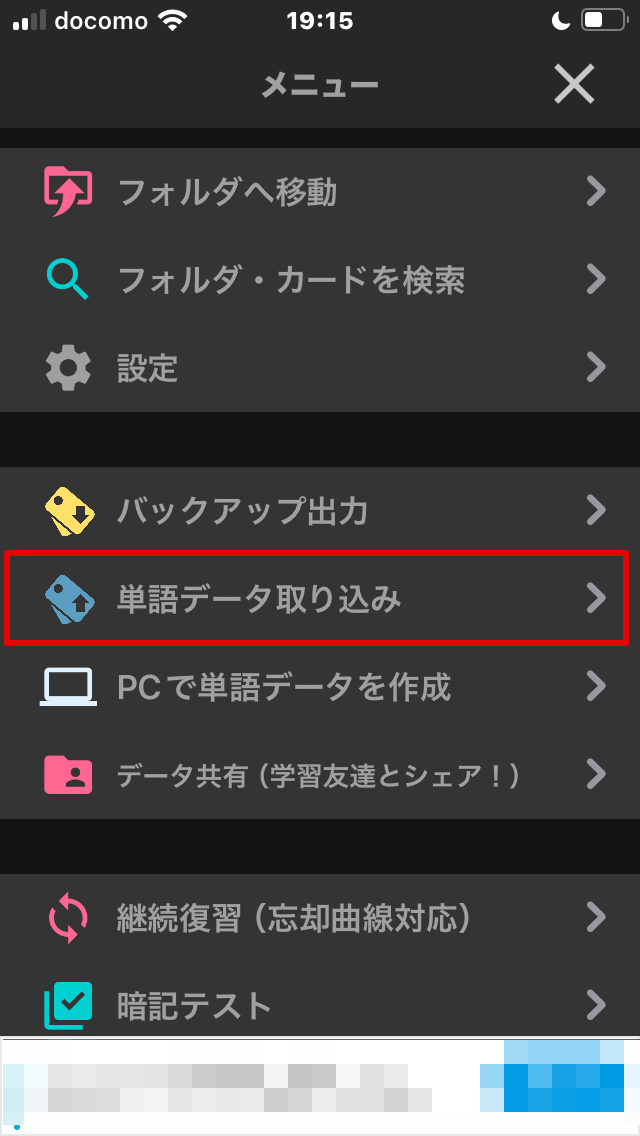Tap the pink shared folder icon
The height and width of the screenshot is (1136, 640).
click(68, 774)
